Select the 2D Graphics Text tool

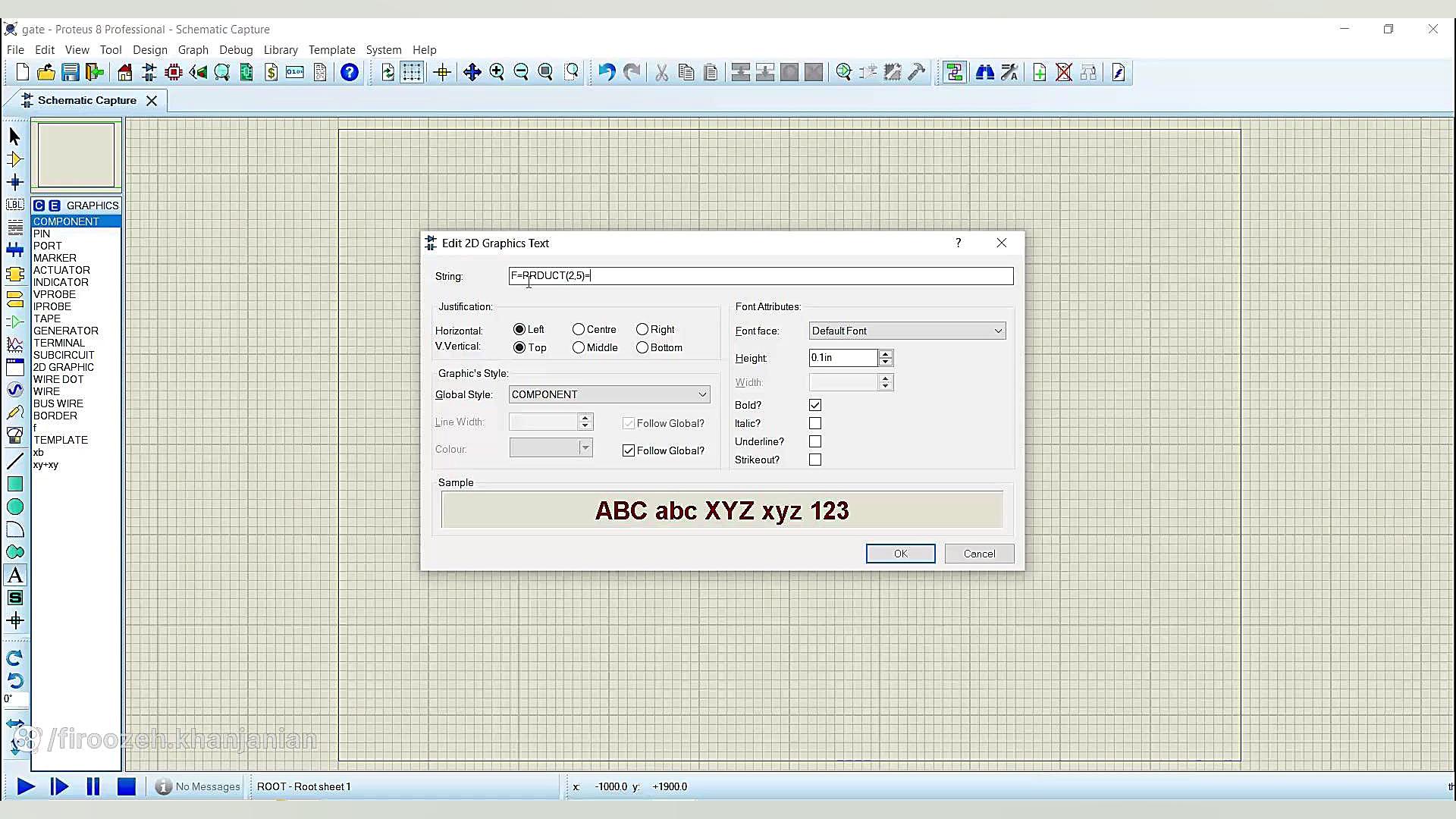[x=15, y=576]
